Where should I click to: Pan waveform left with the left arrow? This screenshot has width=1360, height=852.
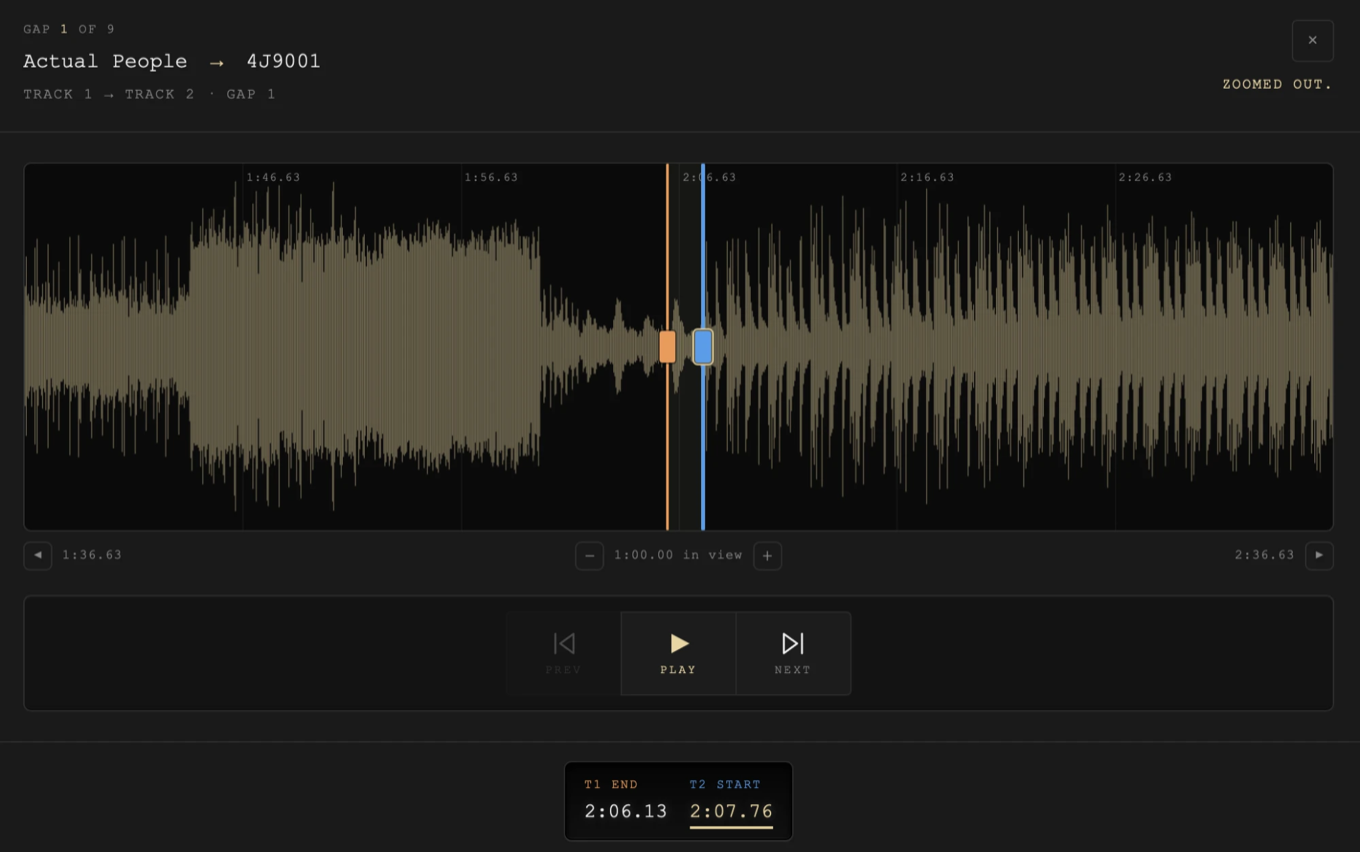(38, 555)
